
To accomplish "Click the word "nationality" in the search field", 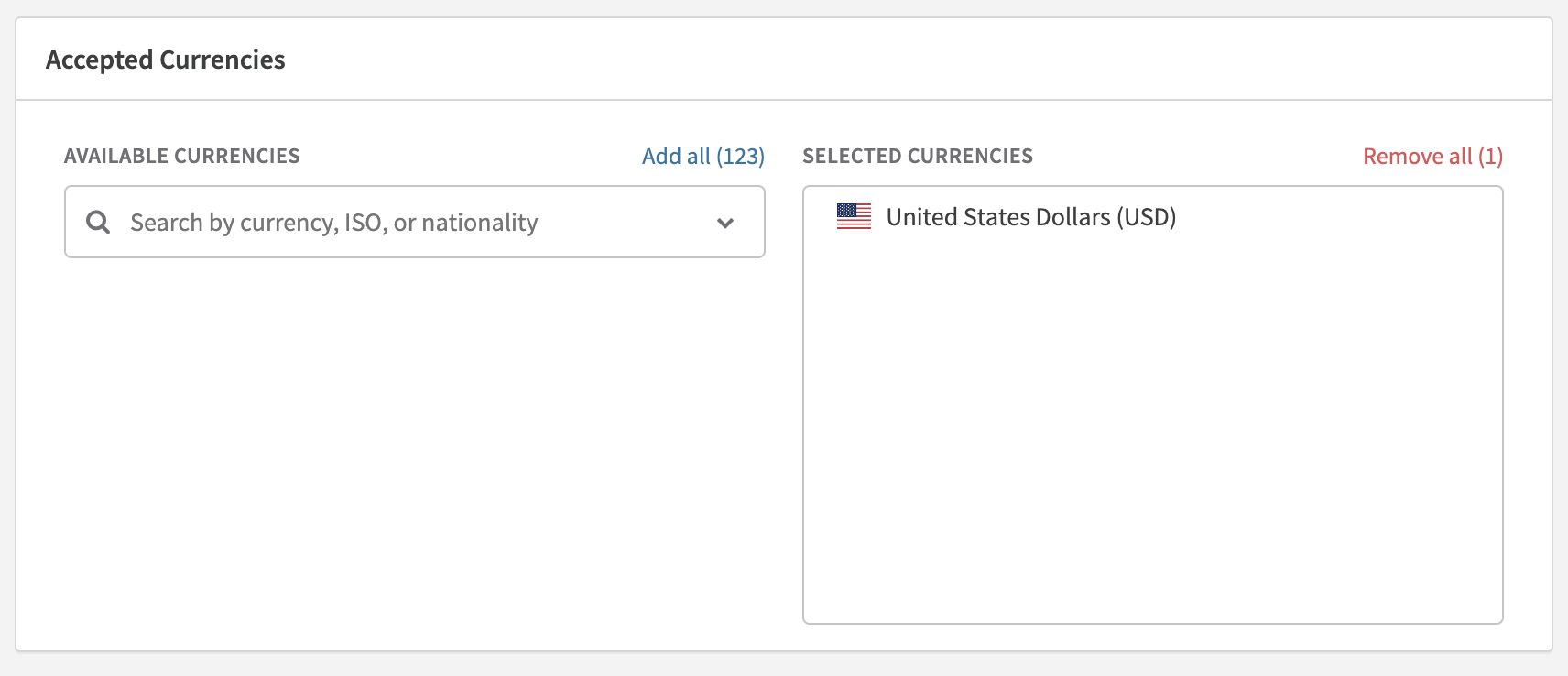I will [x=479, y=223].
